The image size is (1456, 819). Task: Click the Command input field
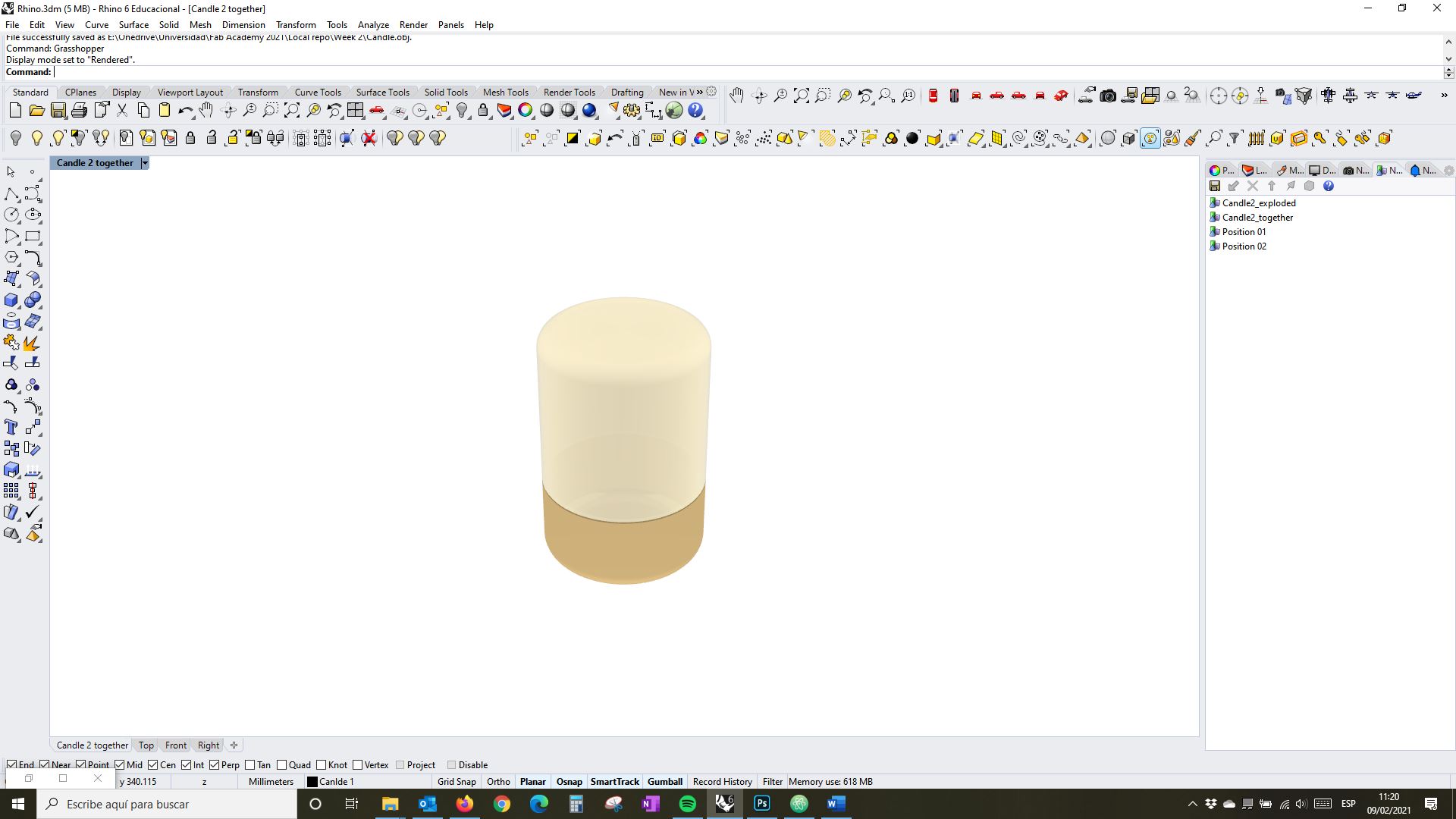(x=747, y=72)
